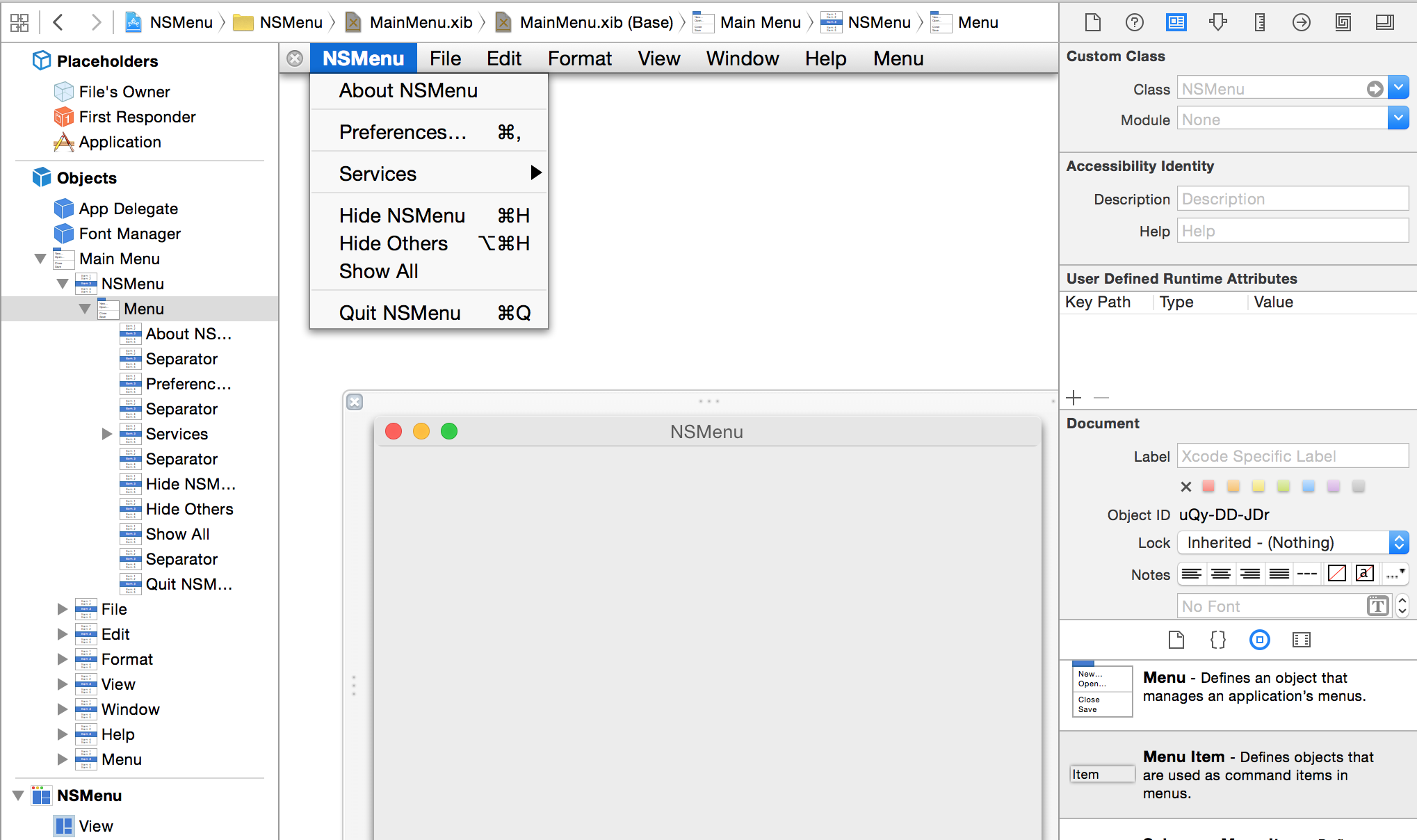Click the Xcode Specific Label field
The height and width of the screenshot is (840, 1417).
pyautogui.click(x=1293, y=456)
